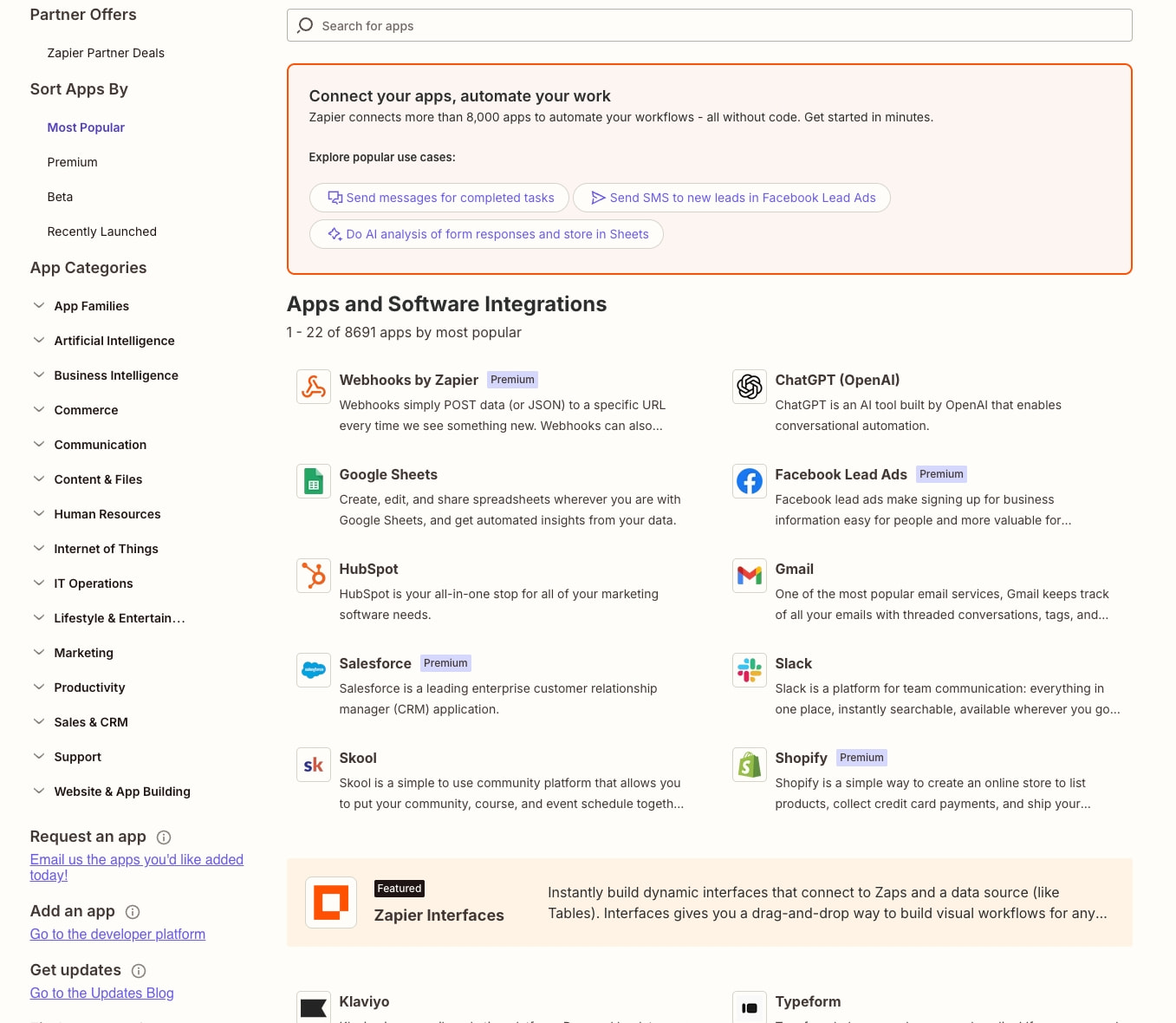Click the Zapier Interfaces orange icon

click(x=331, y=902)
